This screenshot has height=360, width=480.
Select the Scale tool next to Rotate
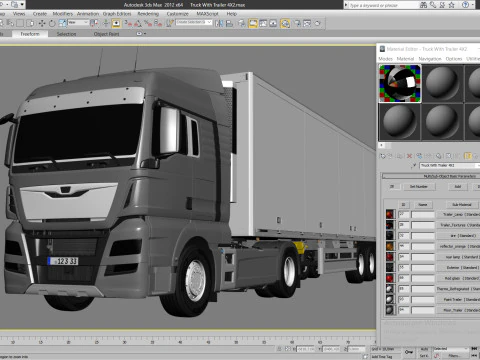pos(62,23)
